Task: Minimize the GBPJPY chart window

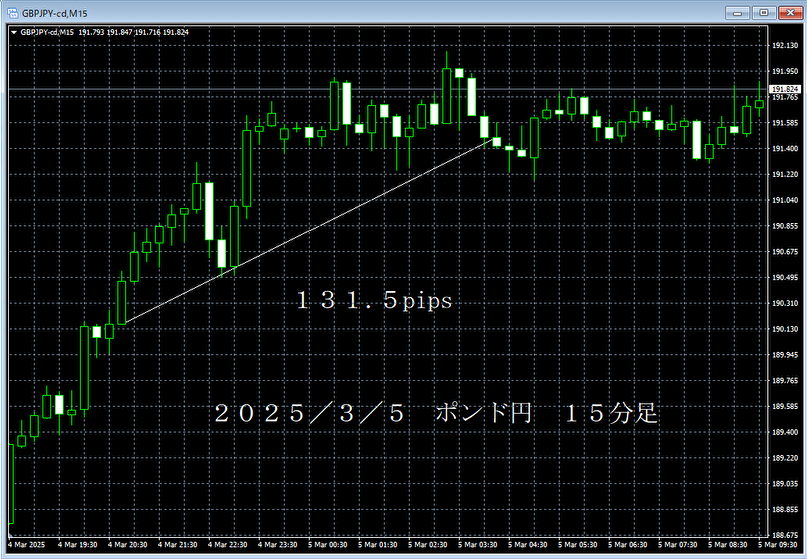Action: click(740, 12)
